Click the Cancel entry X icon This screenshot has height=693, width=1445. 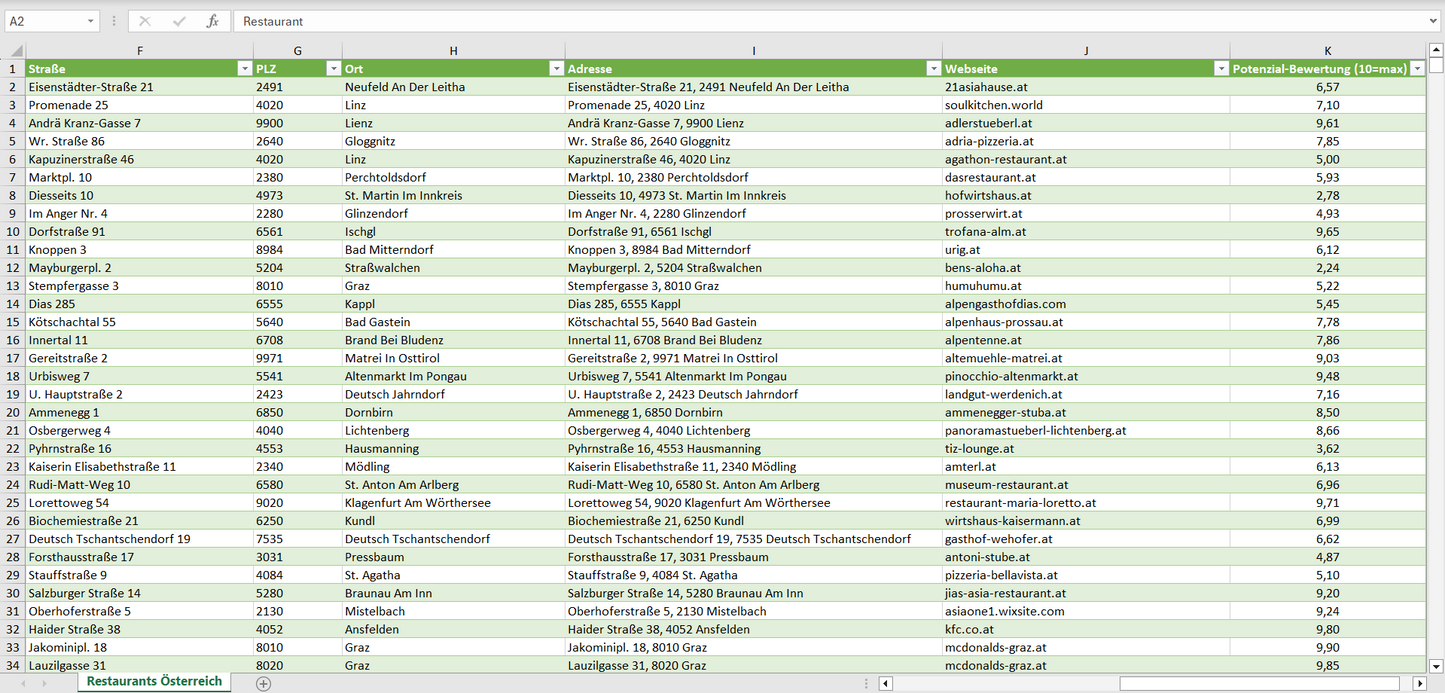145,21
